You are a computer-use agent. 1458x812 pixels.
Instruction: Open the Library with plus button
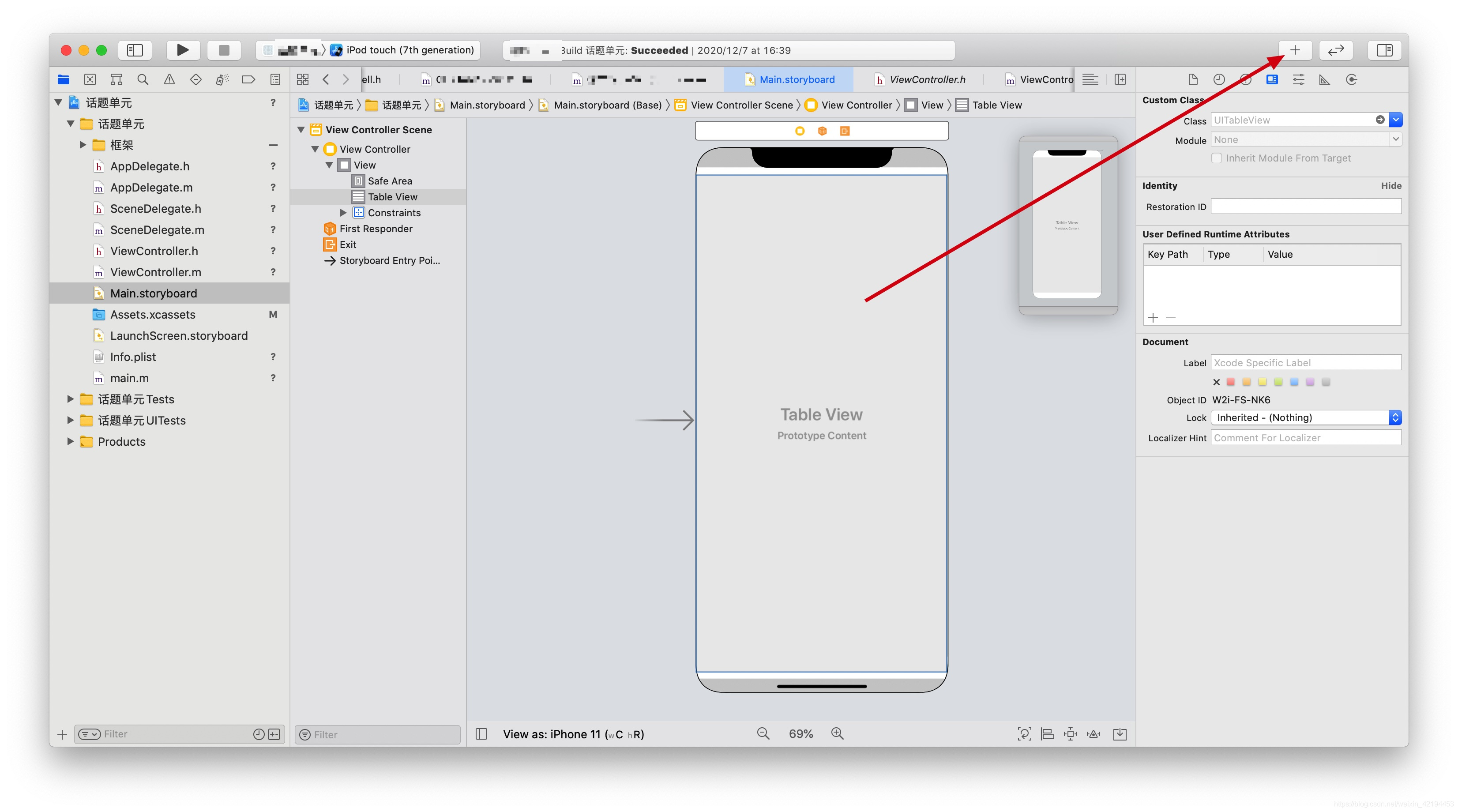pos(1294,50)
